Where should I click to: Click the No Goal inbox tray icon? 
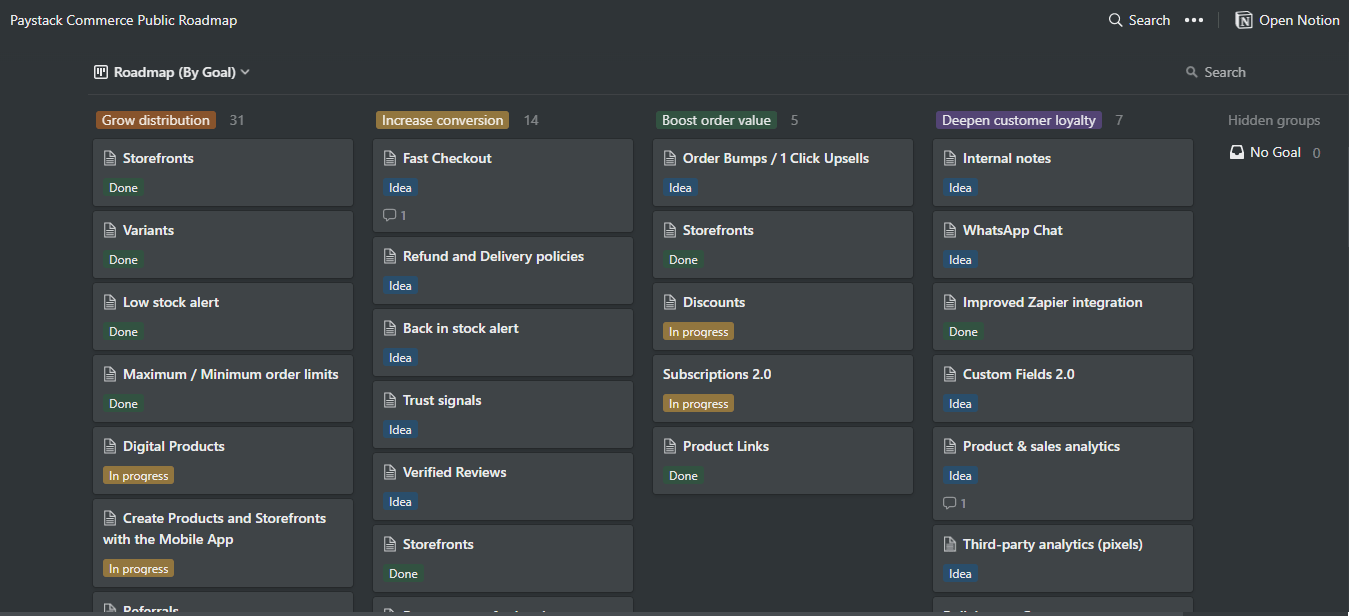point(1237,152)
